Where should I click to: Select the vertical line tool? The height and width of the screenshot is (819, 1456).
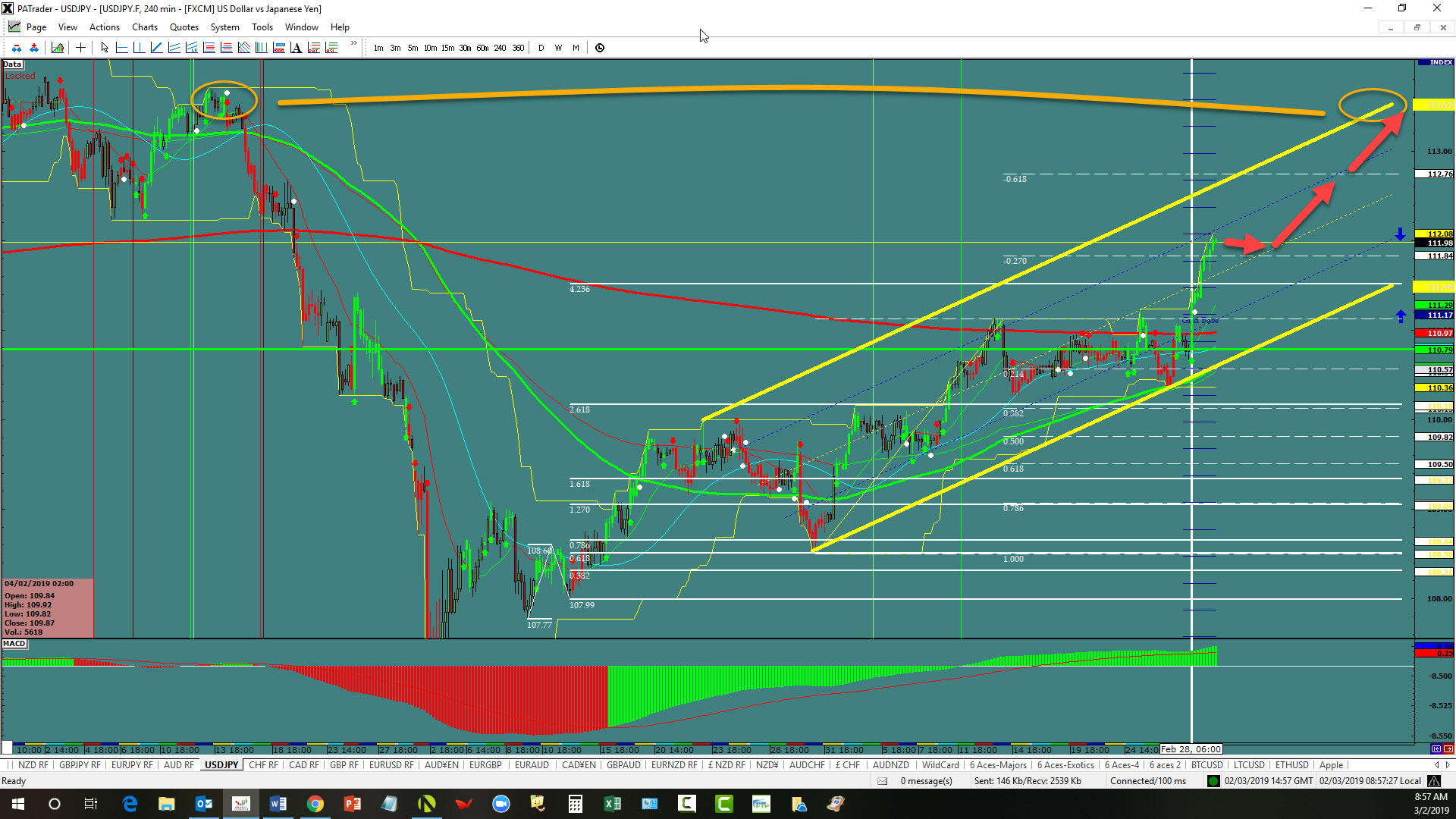[x=139, y=48]
